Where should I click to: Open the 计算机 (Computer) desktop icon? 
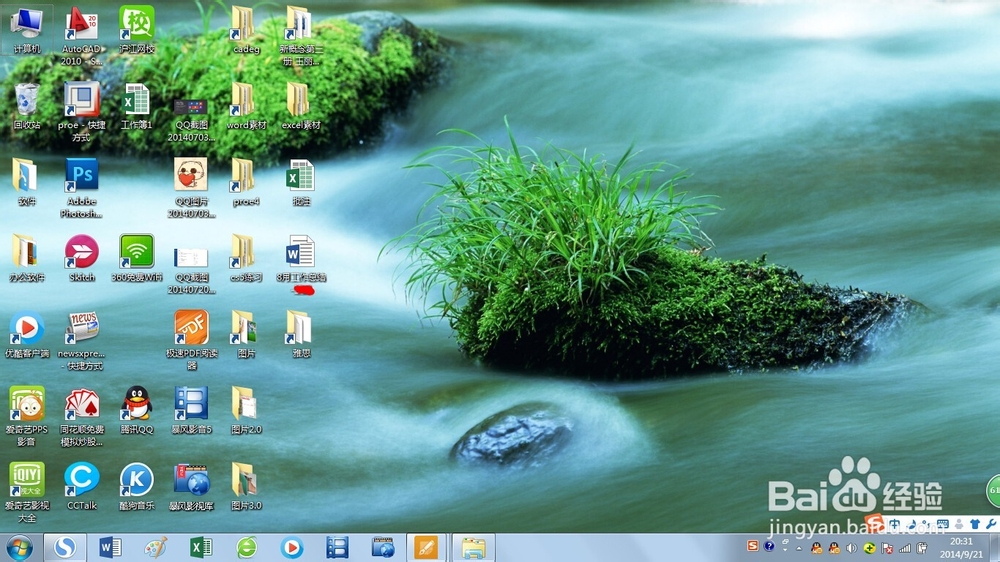27,29
